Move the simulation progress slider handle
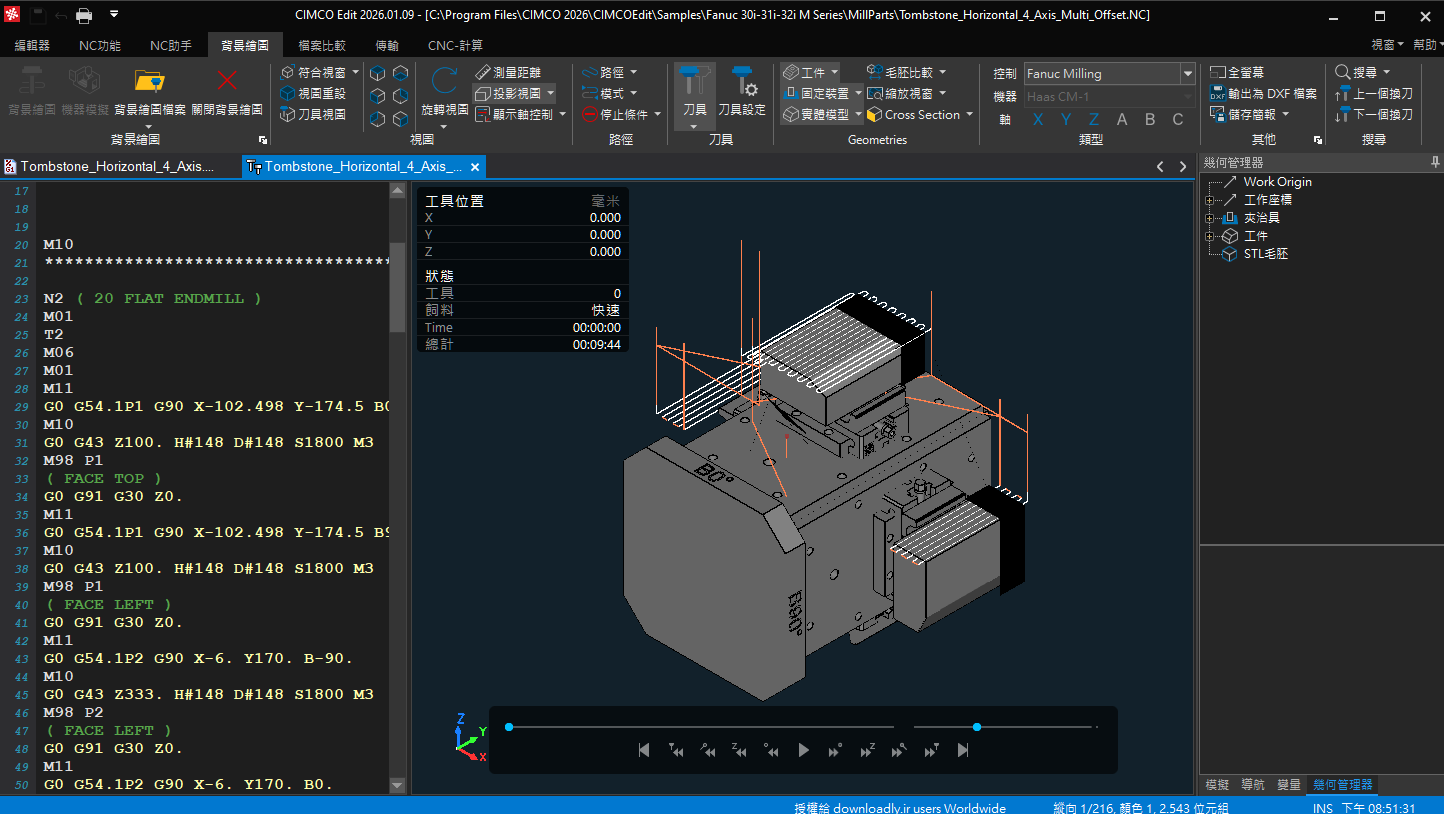This screenshot has height=814, width=1444. 509,727
